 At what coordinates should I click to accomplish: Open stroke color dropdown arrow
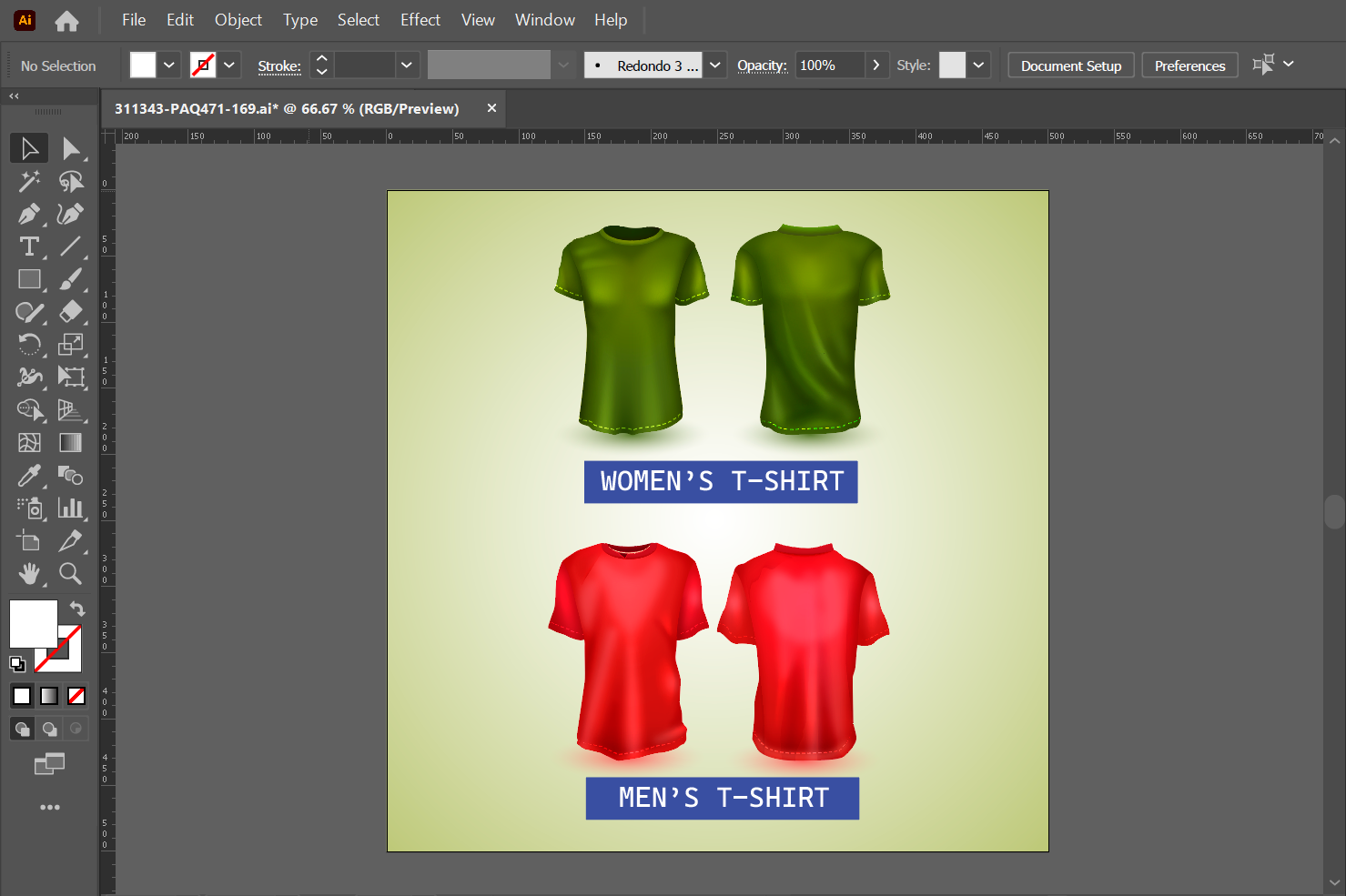[229, 65]
